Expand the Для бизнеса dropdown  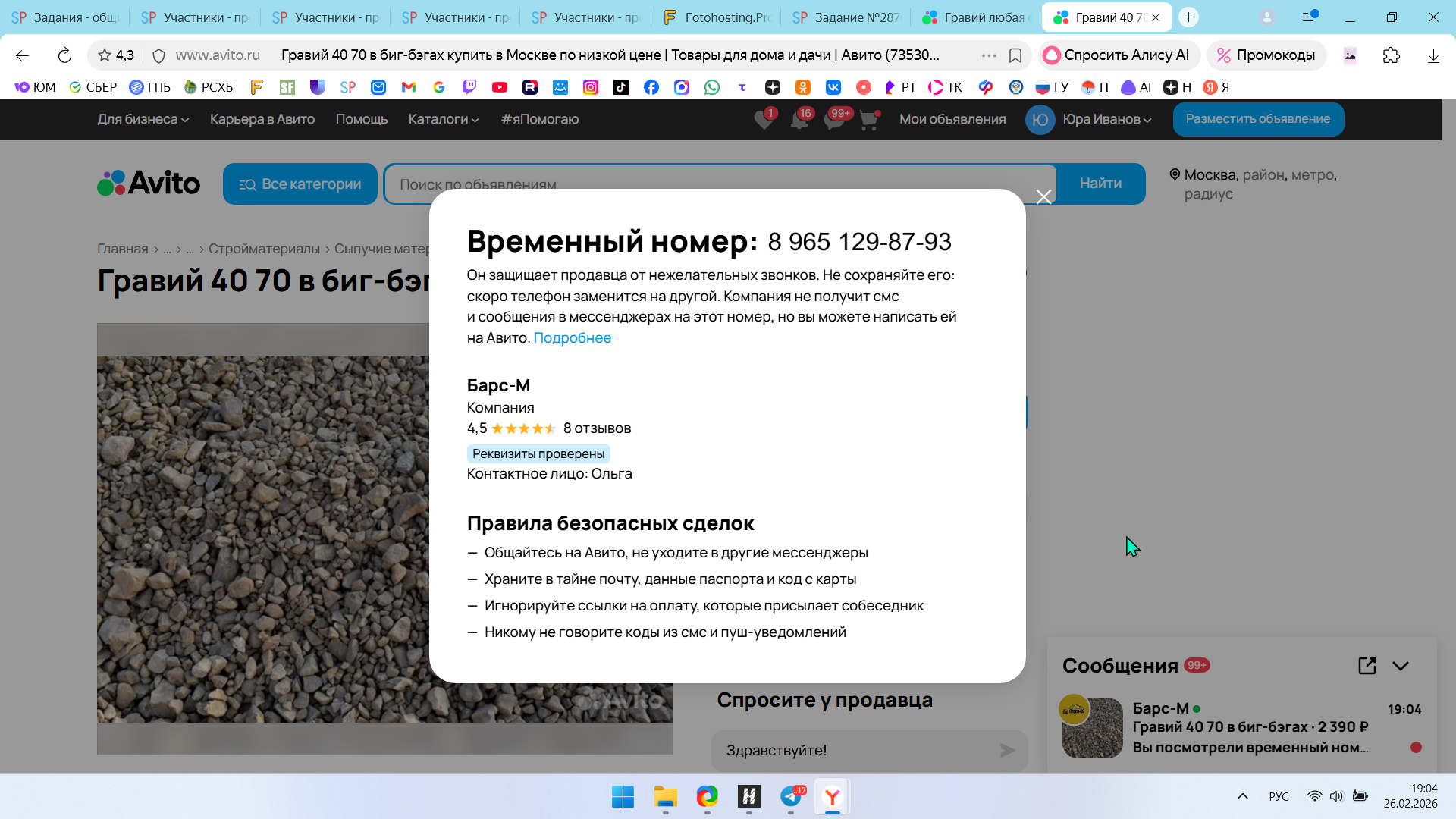coord(143,119)
